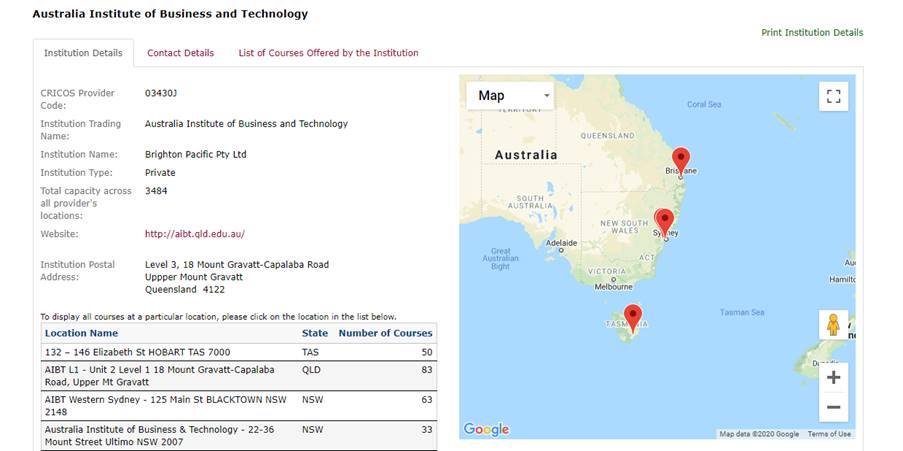Open the map Terms of Use link

pos(829,434)
